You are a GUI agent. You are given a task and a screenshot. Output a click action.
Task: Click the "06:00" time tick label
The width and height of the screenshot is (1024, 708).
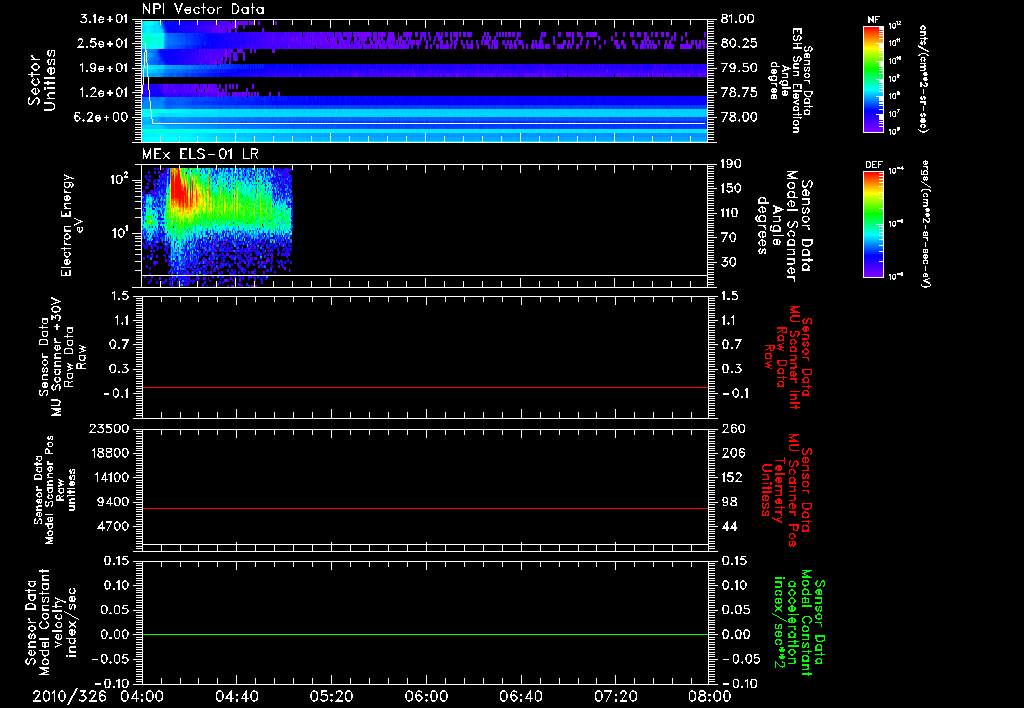426,696
